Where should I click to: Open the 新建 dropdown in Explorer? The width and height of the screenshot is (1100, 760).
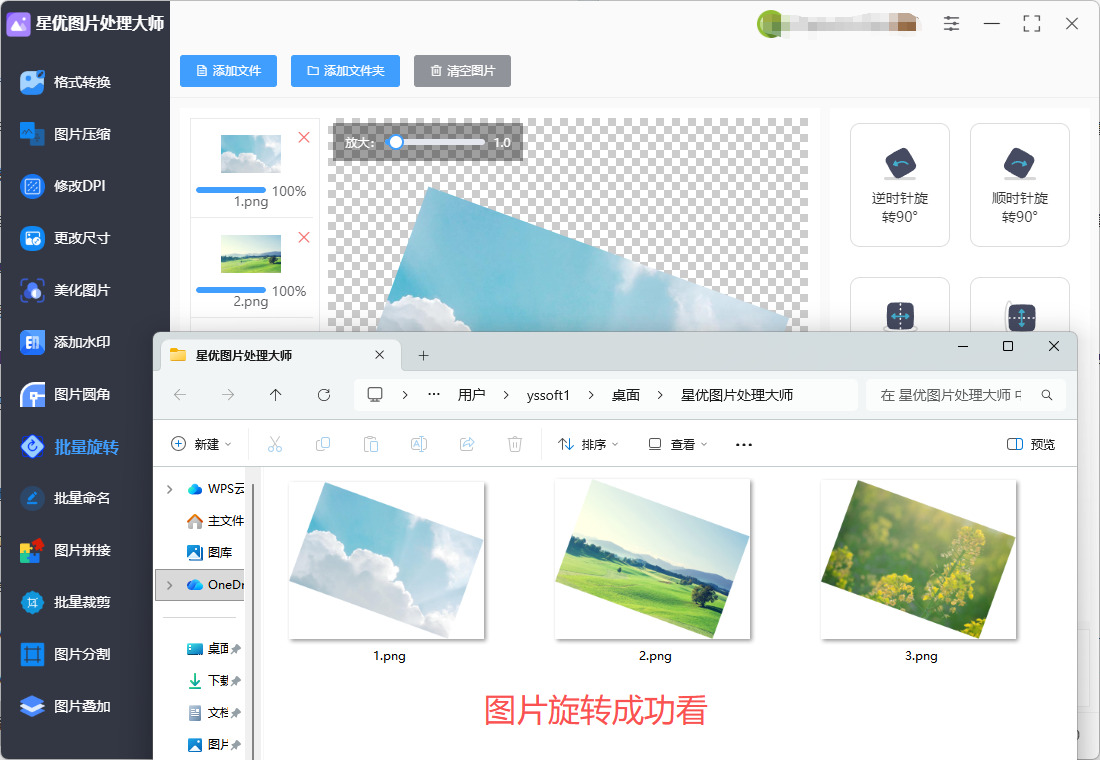pos(201,444)
